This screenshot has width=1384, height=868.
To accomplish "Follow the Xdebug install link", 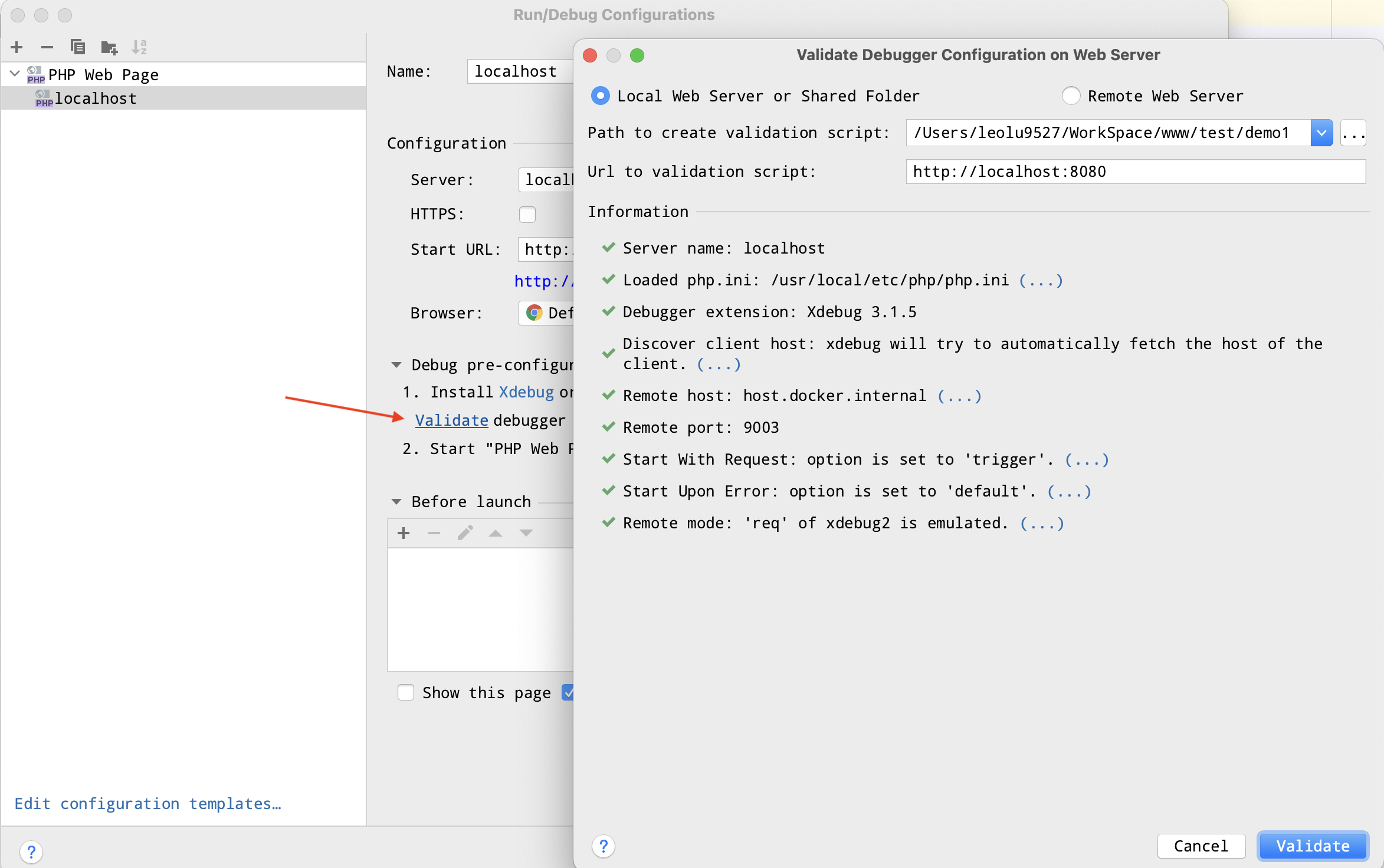I will point(526,392).
